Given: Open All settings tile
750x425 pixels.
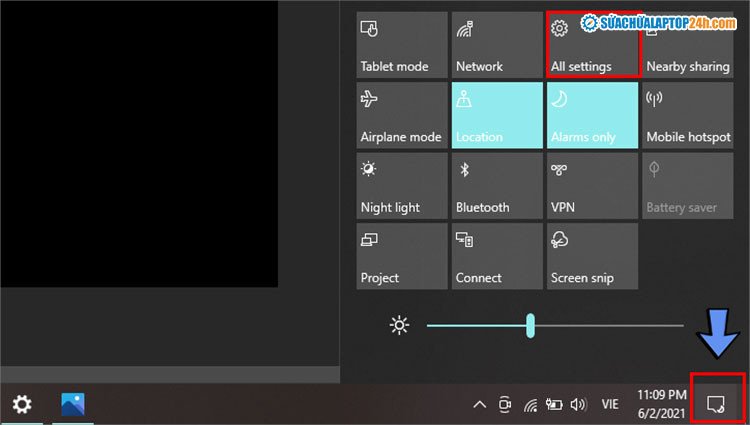Looking at the screenshot, I should (x=592, y=45).
